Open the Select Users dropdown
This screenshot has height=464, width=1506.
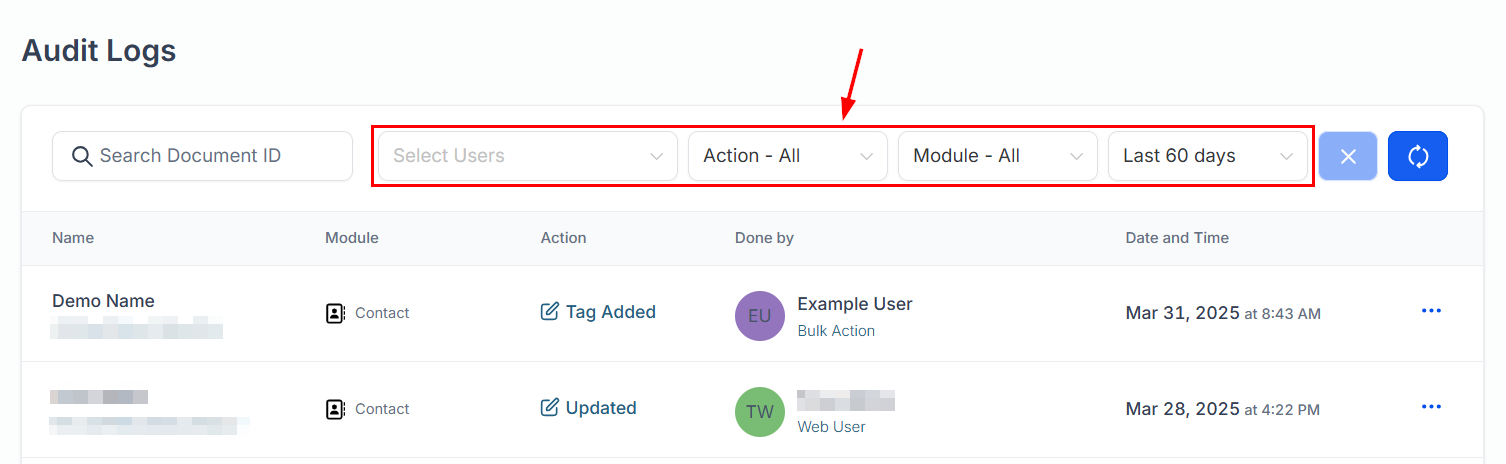[527, 156]
